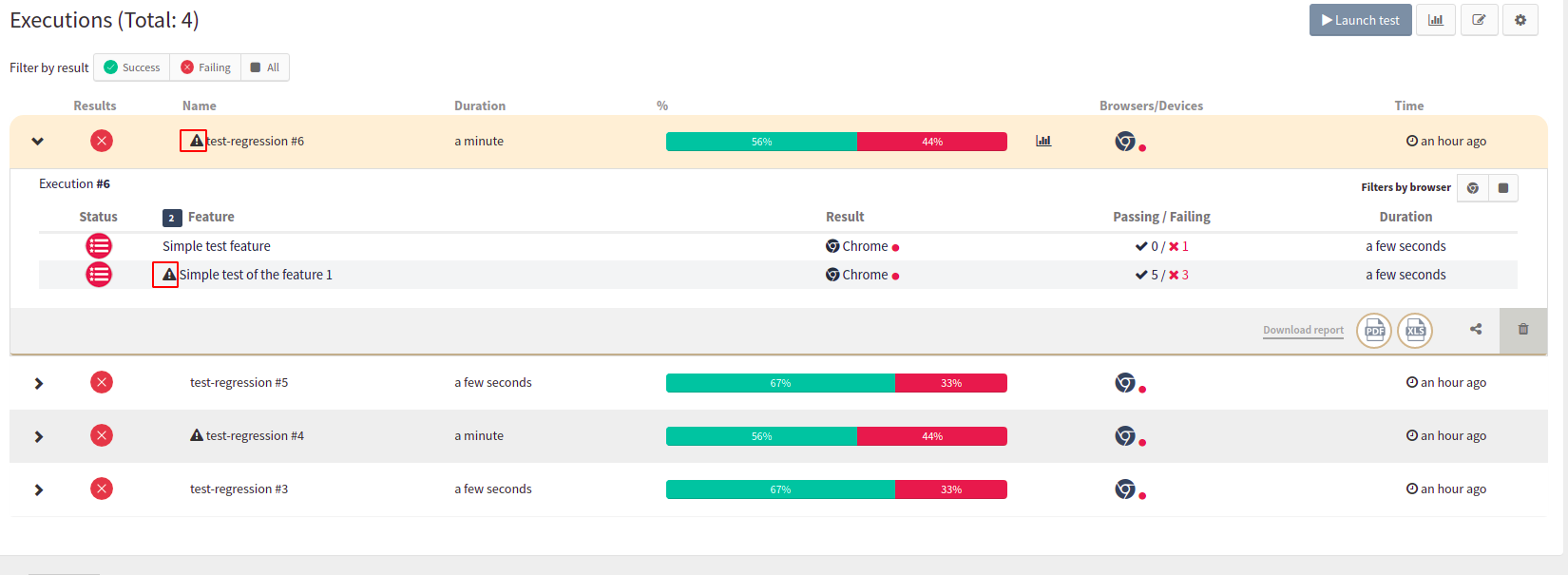This screenshot has height=575, width=1568.
Task: Click the Launch test button
Action: 1361,20
